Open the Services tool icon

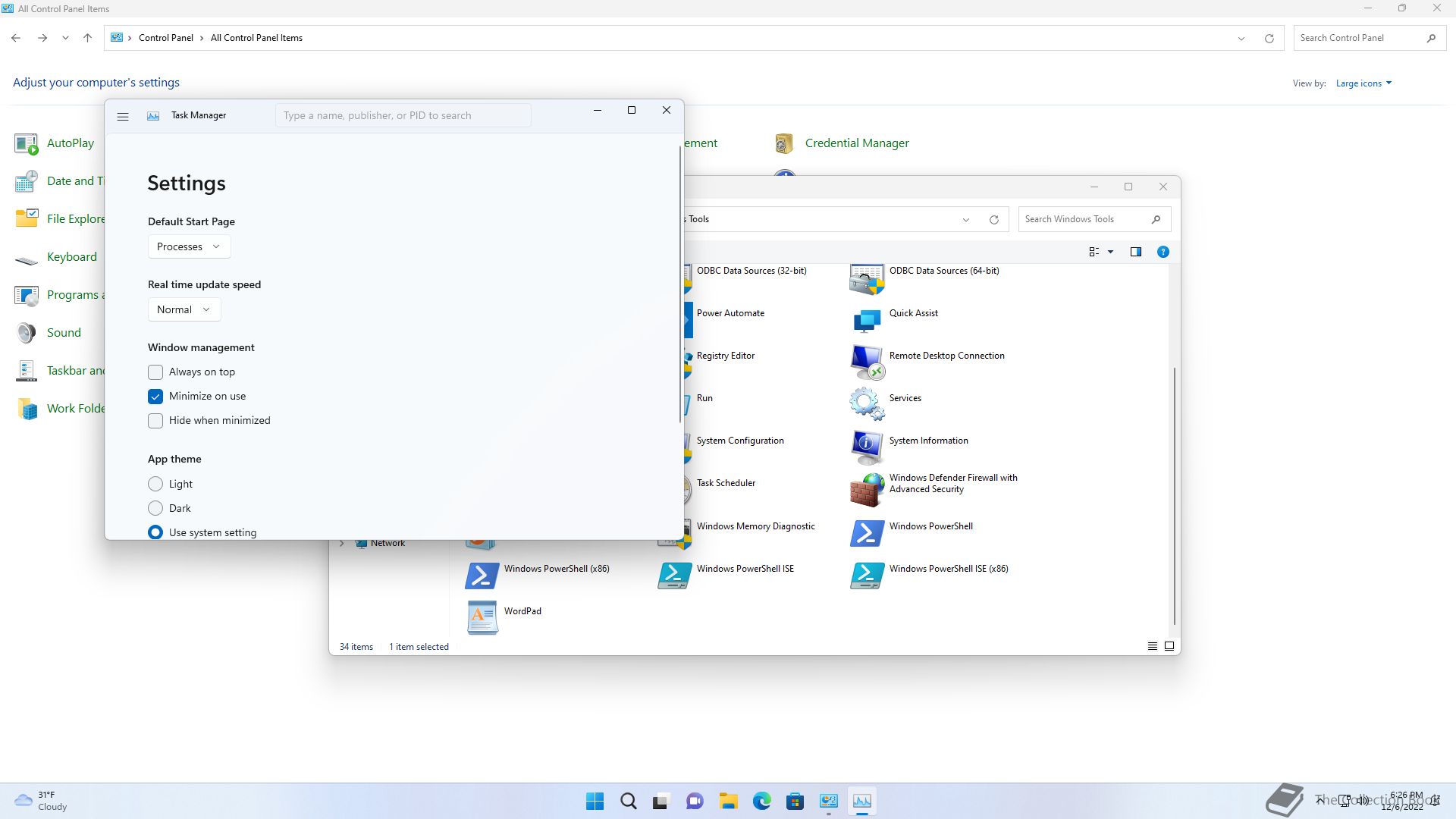click(867, 403)
